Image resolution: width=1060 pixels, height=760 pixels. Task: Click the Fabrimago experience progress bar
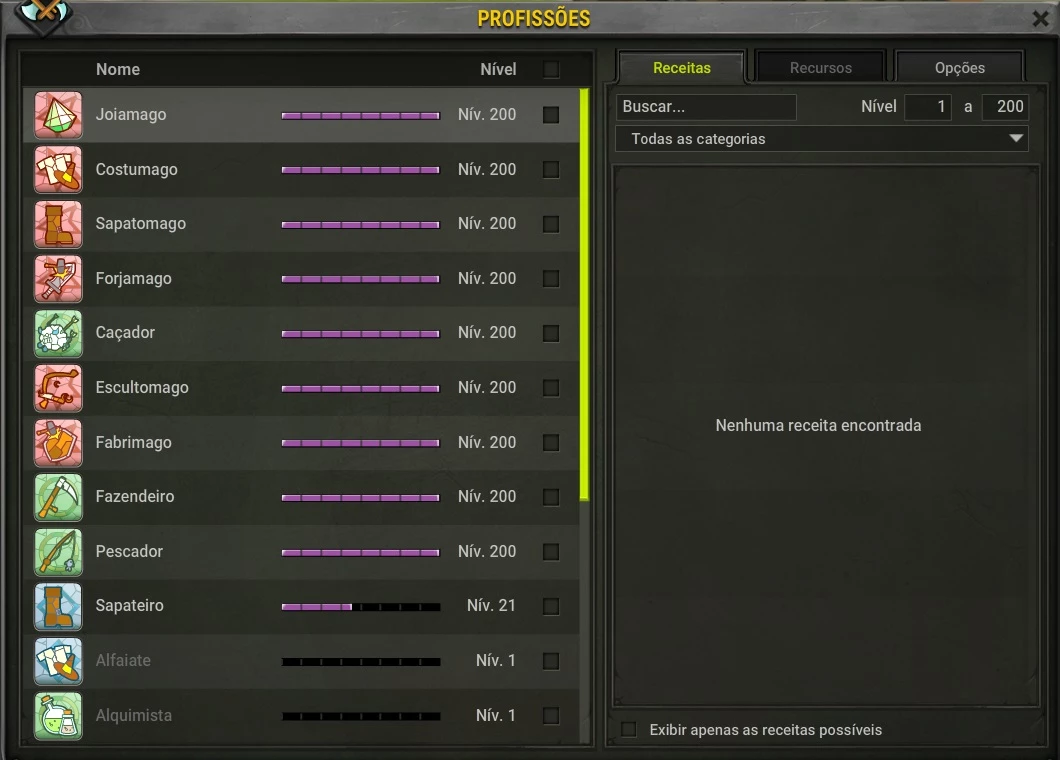click(x=360, y=443)
